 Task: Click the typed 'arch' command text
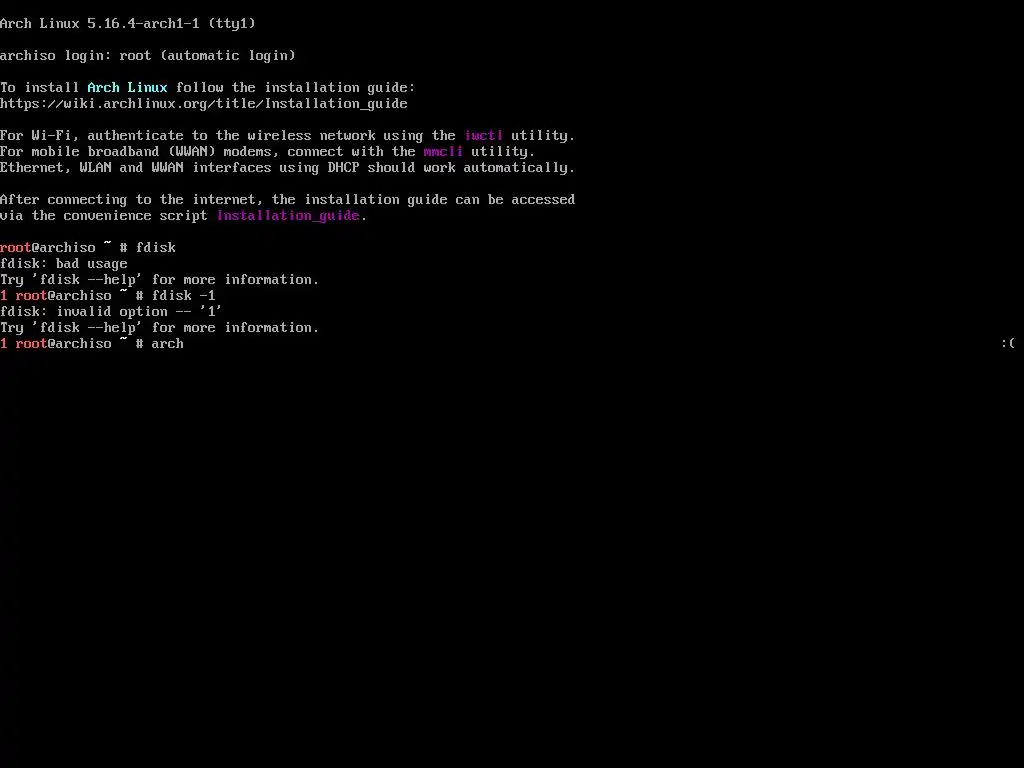167,344
